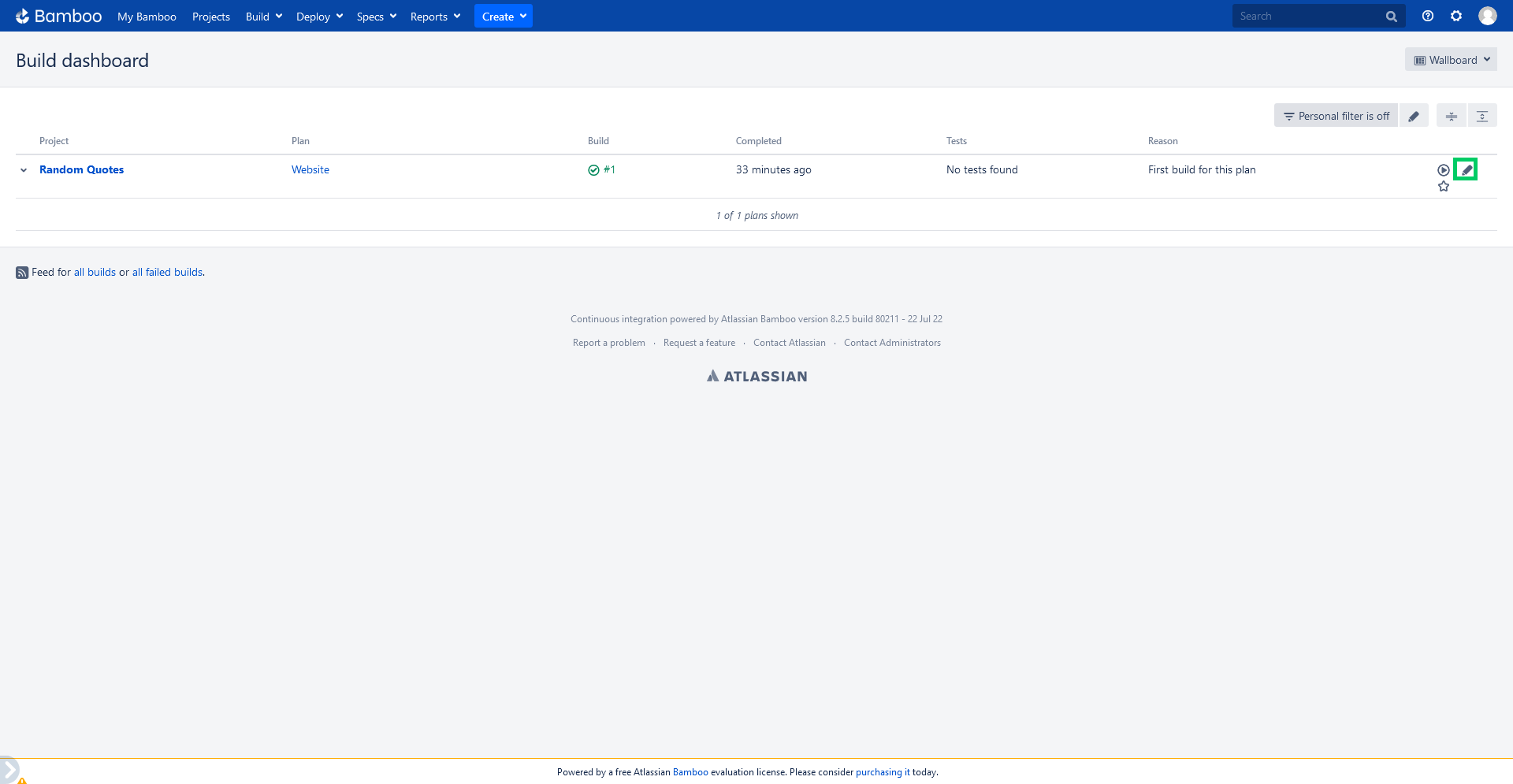Open the Specs dropdown menu

point(376,17)
